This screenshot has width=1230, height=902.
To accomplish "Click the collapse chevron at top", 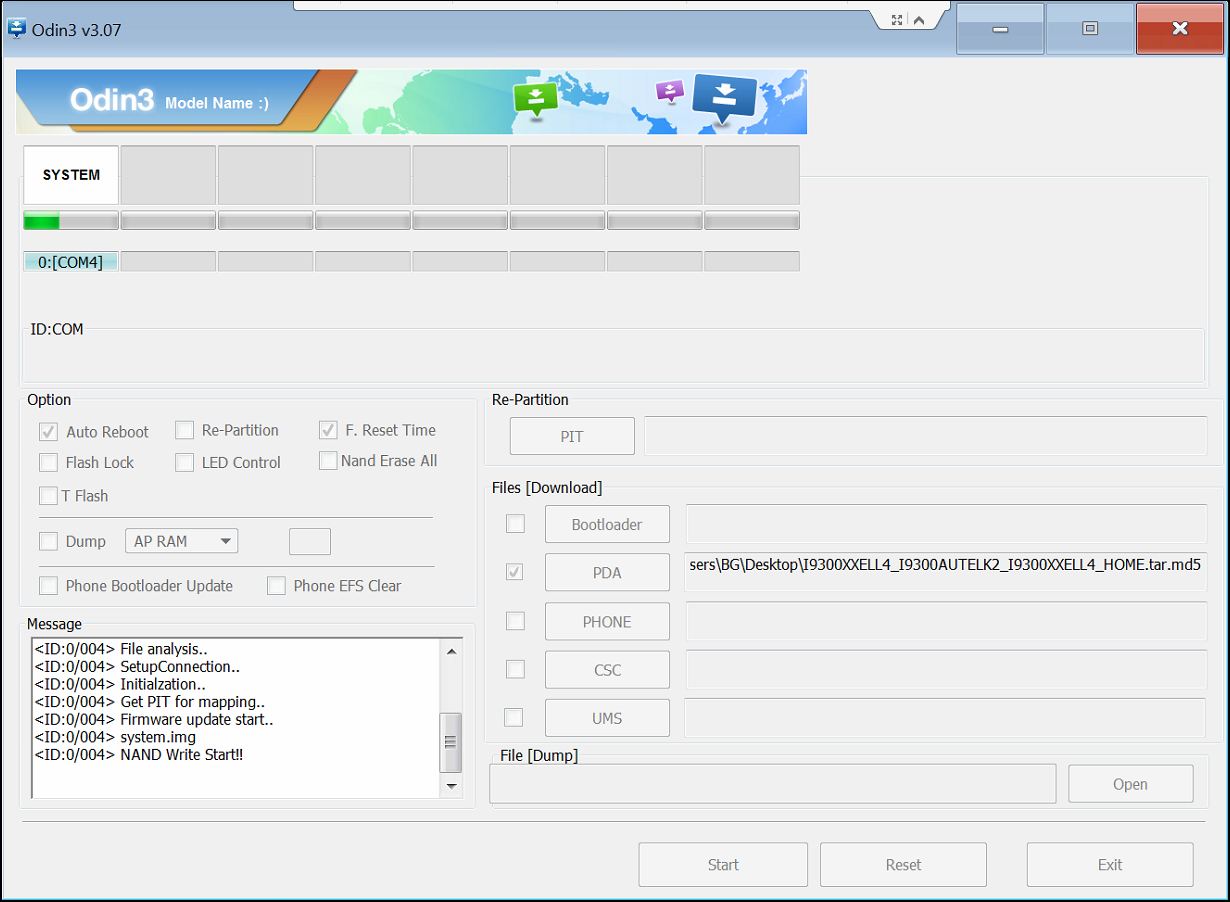I will (919, 20).
